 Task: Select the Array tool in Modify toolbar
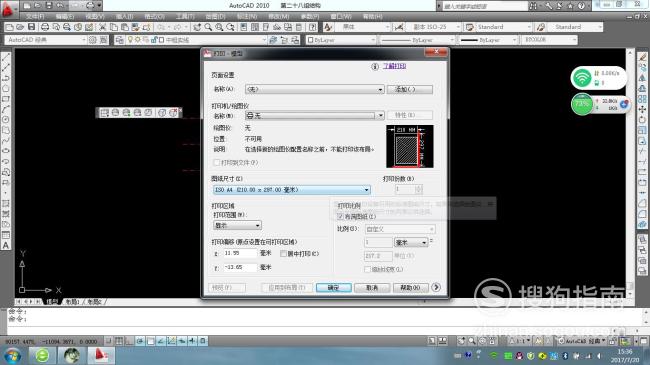point(642,99)
